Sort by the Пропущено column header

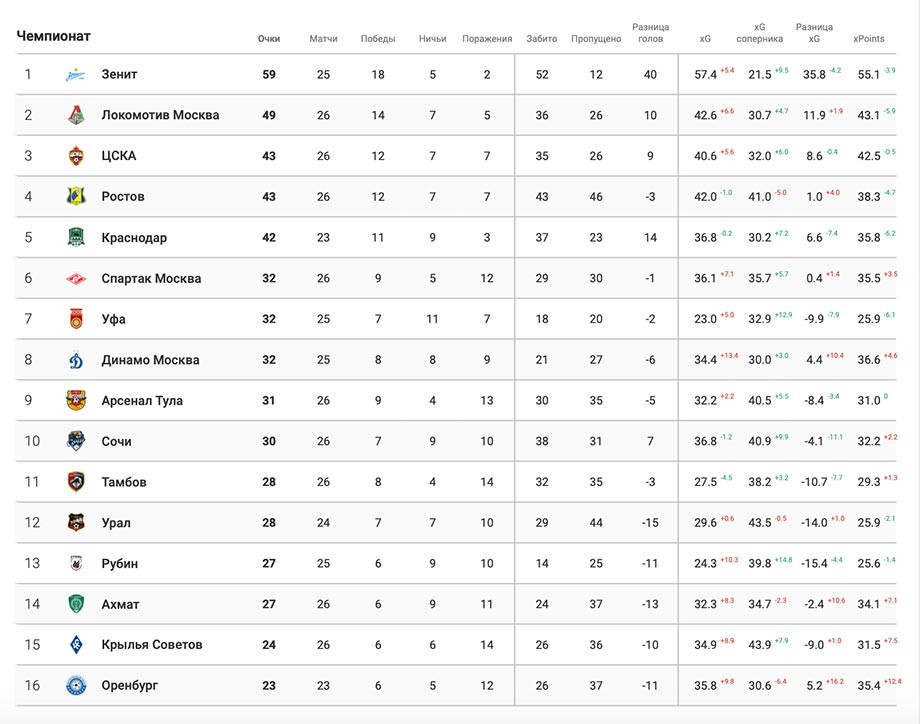click(596, 39)
